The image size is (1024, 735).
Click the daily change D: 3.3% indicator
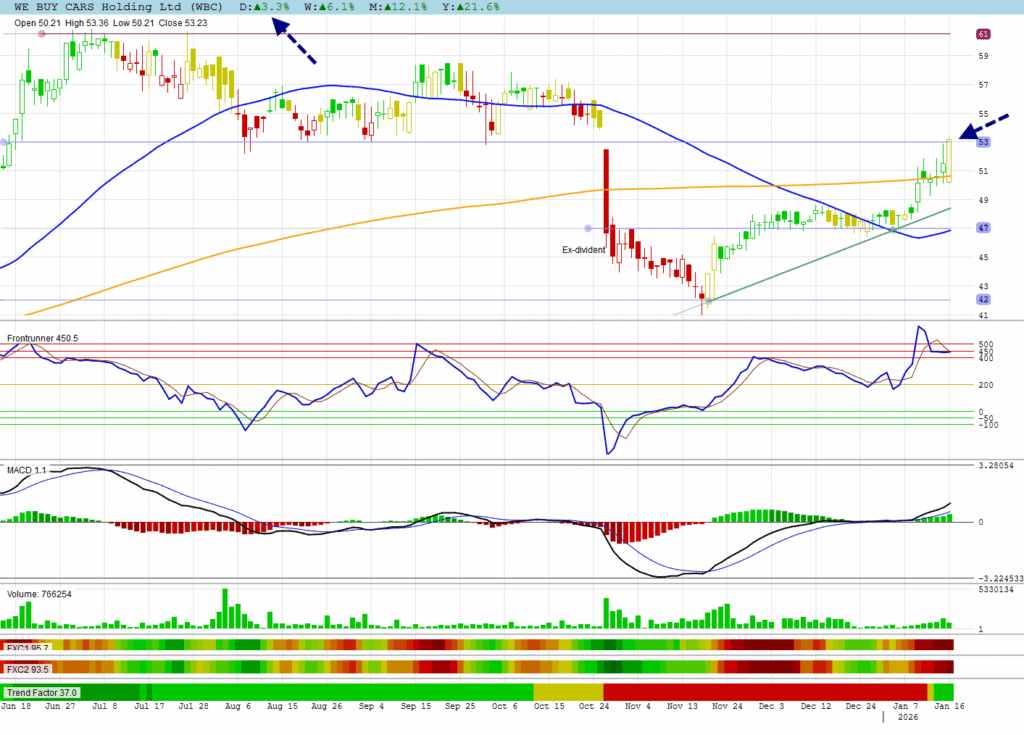pyautogui.click(x=269, y=7)
